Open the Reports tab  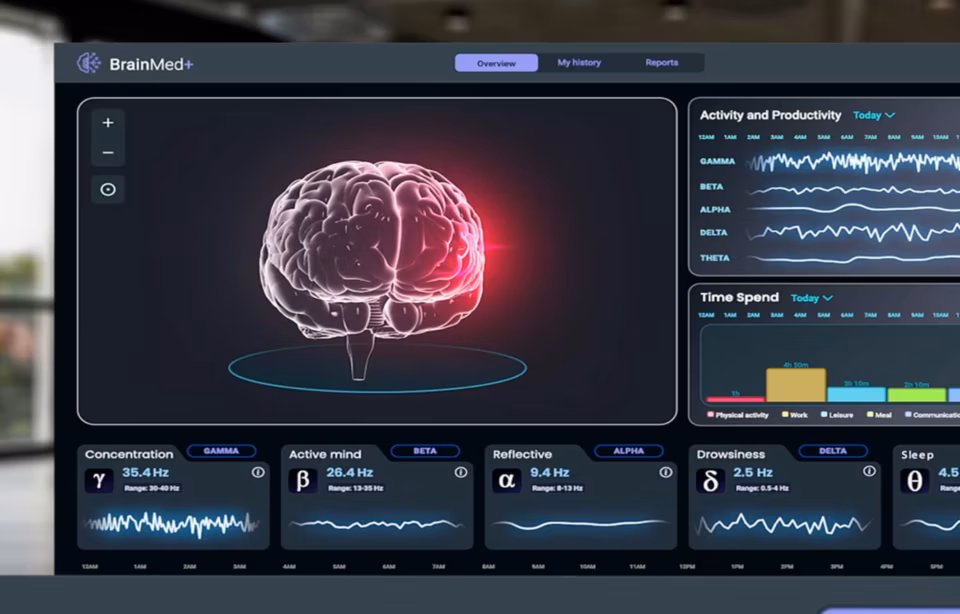[x=662, y=62]
